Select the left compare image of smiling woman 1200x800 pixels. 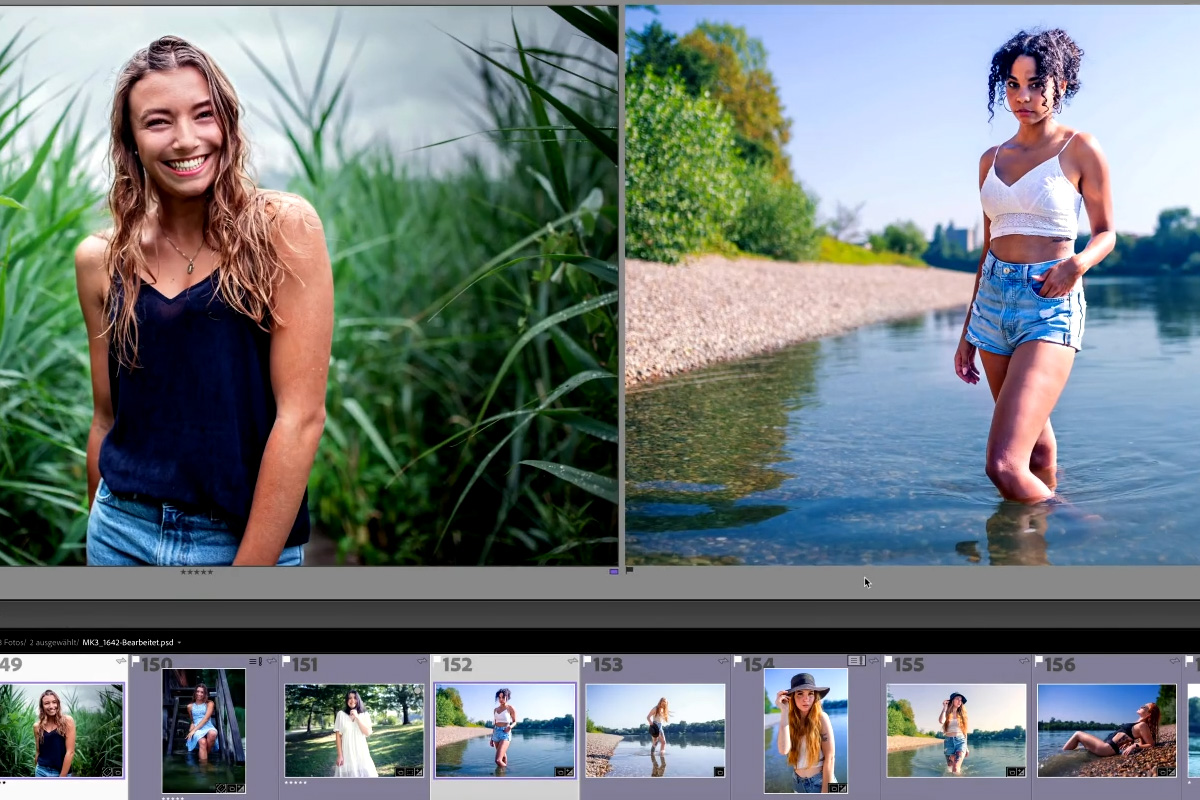pyautogui.click(x=309, y=285)
